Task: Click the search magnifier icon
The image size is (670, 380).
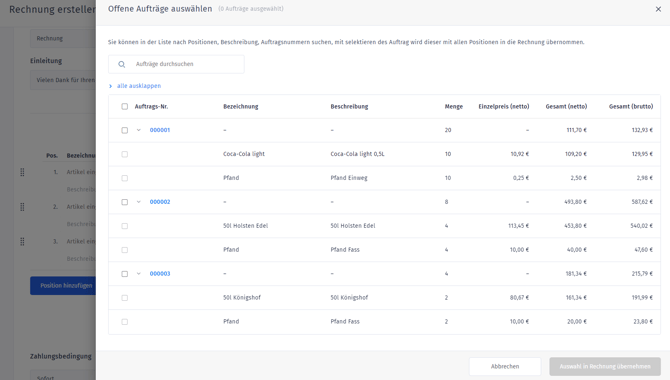Action: click(x=122, y=64)
